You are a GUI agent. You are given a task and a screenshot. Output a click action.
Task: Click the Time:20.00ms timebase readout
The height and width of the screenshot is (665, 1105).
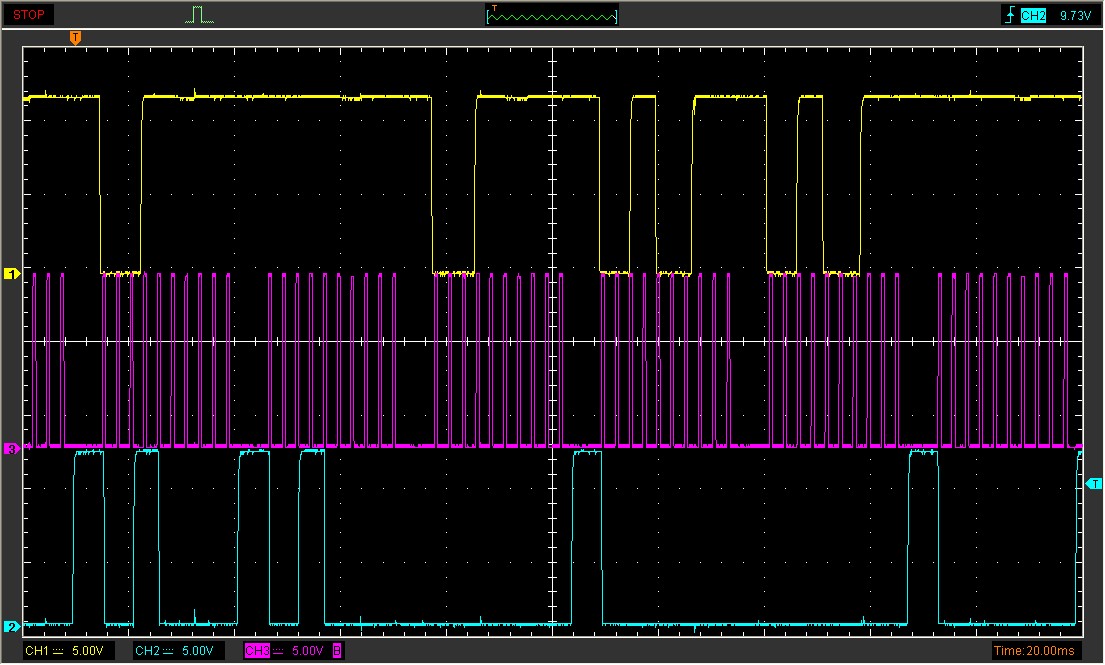(1034, 650)
